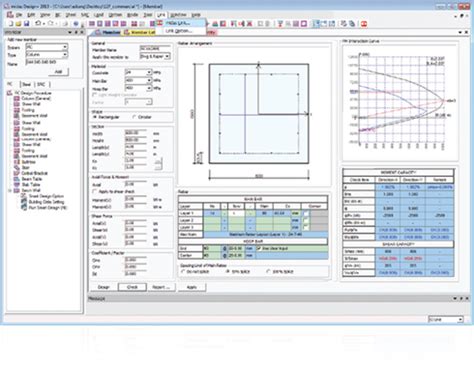Click the Axial force input field
The height and width of the screenshot is (367, 474).
click(x=136, y=184)
